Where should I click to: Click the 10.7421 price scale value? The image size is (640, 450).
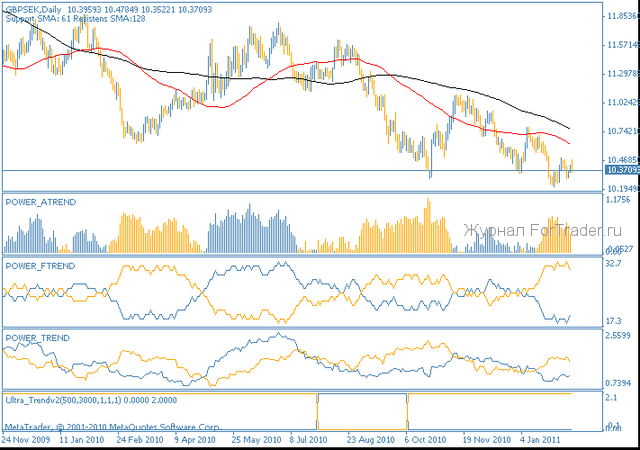[623, 131]
